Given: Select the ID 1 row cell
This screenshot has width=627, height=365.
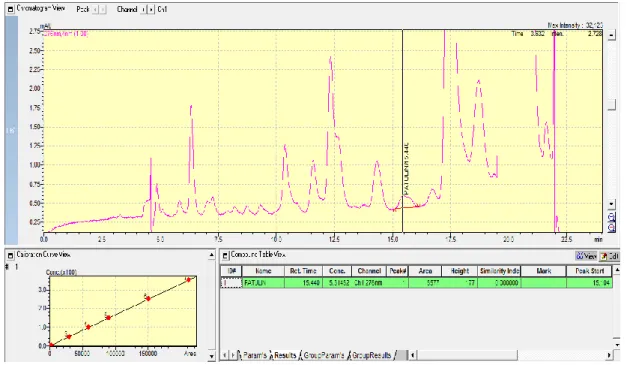Looking at the screenshot, I should [x=231, y=283].
